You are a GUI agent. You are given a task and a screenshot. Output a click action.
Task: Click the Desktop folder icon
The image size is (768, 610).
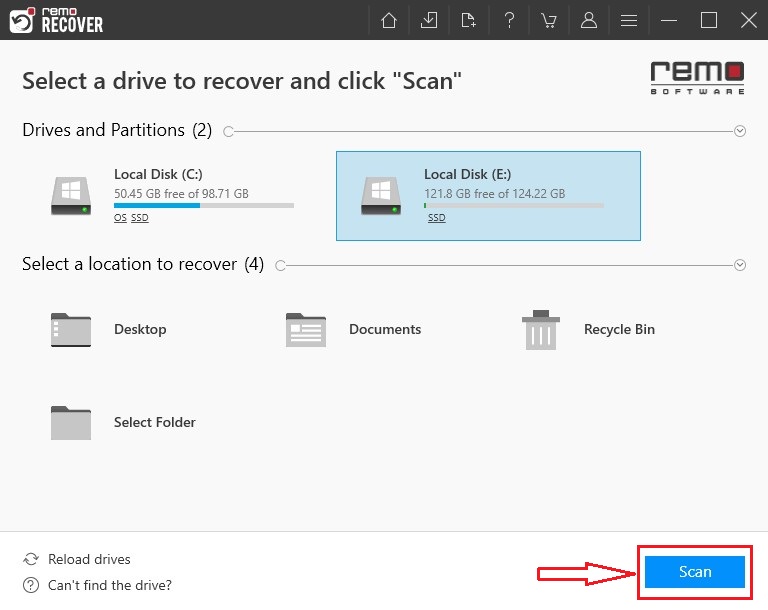(x=71, y=330)
